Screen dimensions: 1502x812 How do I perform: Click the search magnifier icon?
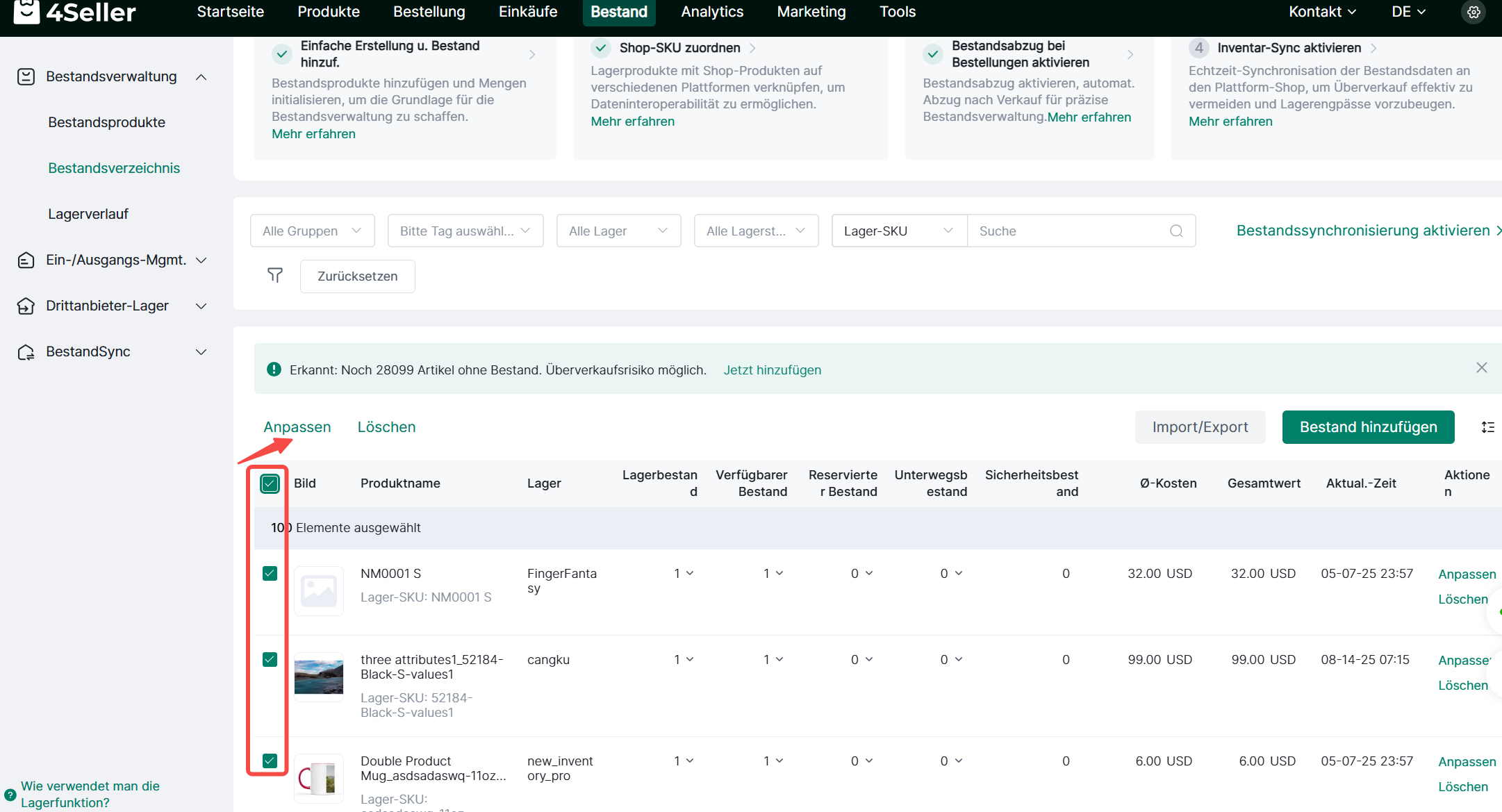pyautogui.click(x=1176, y=231)
